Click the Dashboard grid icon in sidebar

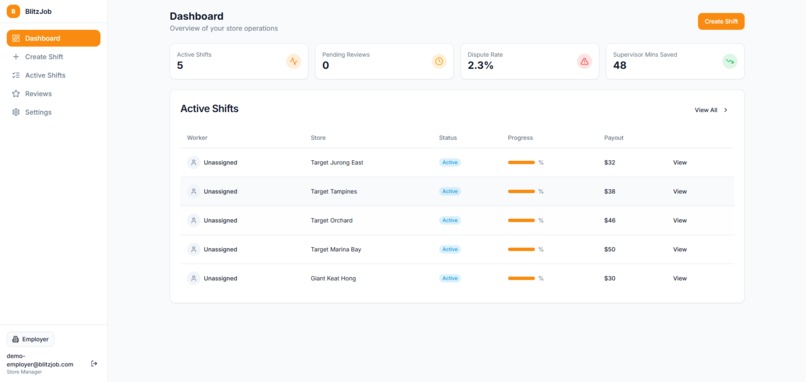pos(16,38)
